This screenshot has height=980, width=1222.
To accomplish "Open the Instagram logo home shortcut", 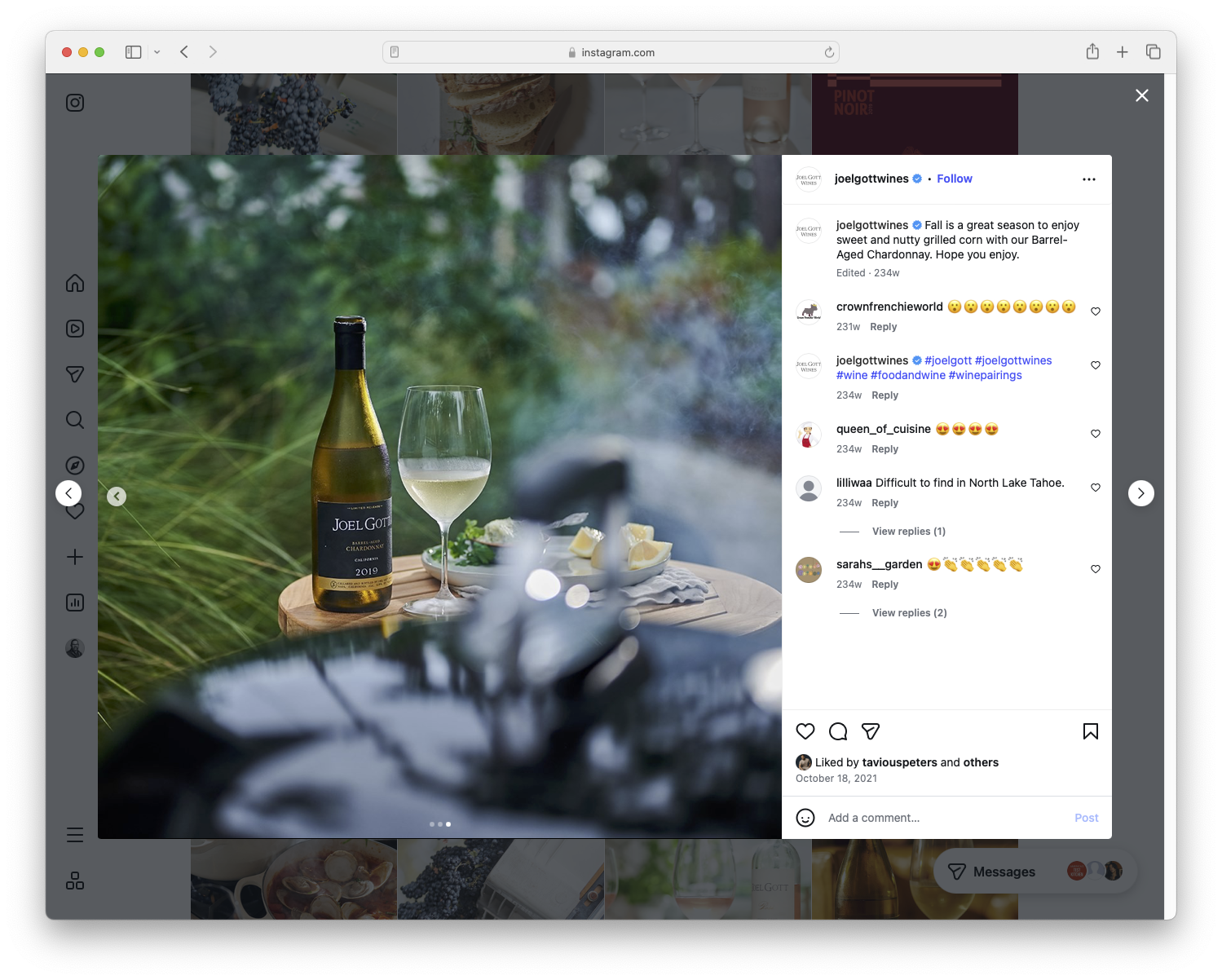I will [x=74, y=103].
